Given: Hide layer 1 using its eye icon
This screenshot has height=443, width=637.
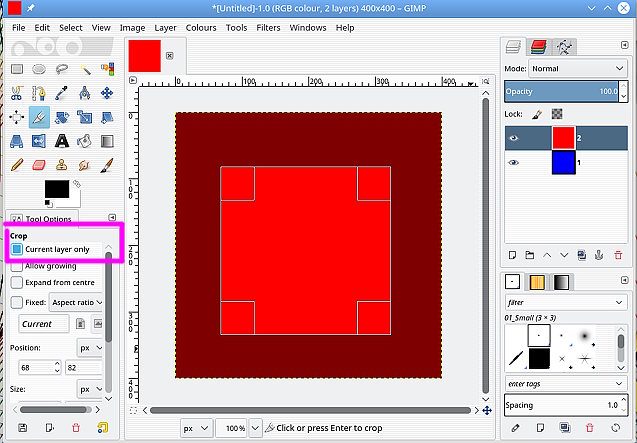Looking at the screenshot, I should click(514, 162).
